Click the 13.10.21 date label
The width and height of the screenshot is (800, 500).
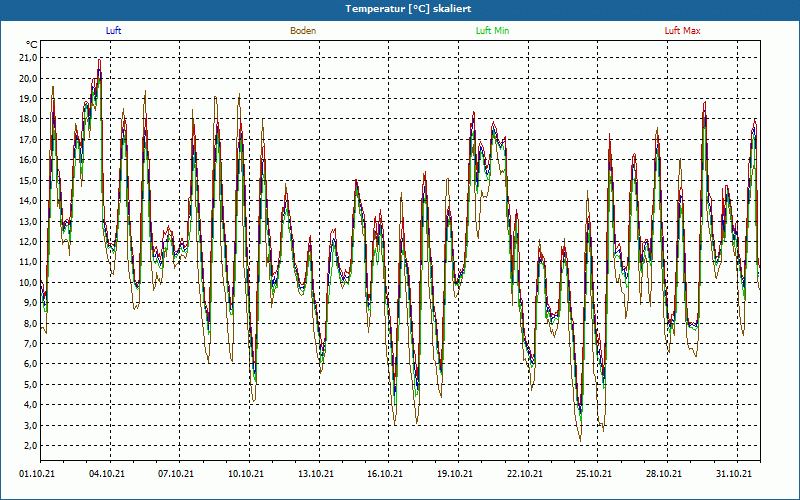click(x=316, y=474)
